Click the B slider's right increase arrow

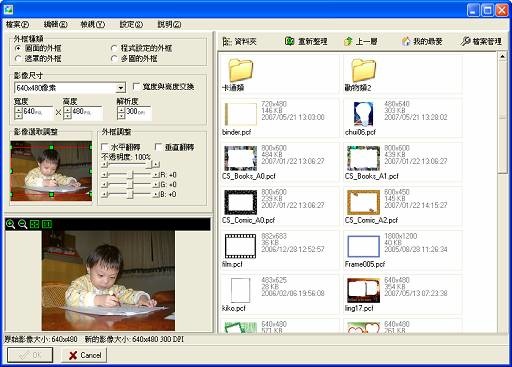(156, 194)
